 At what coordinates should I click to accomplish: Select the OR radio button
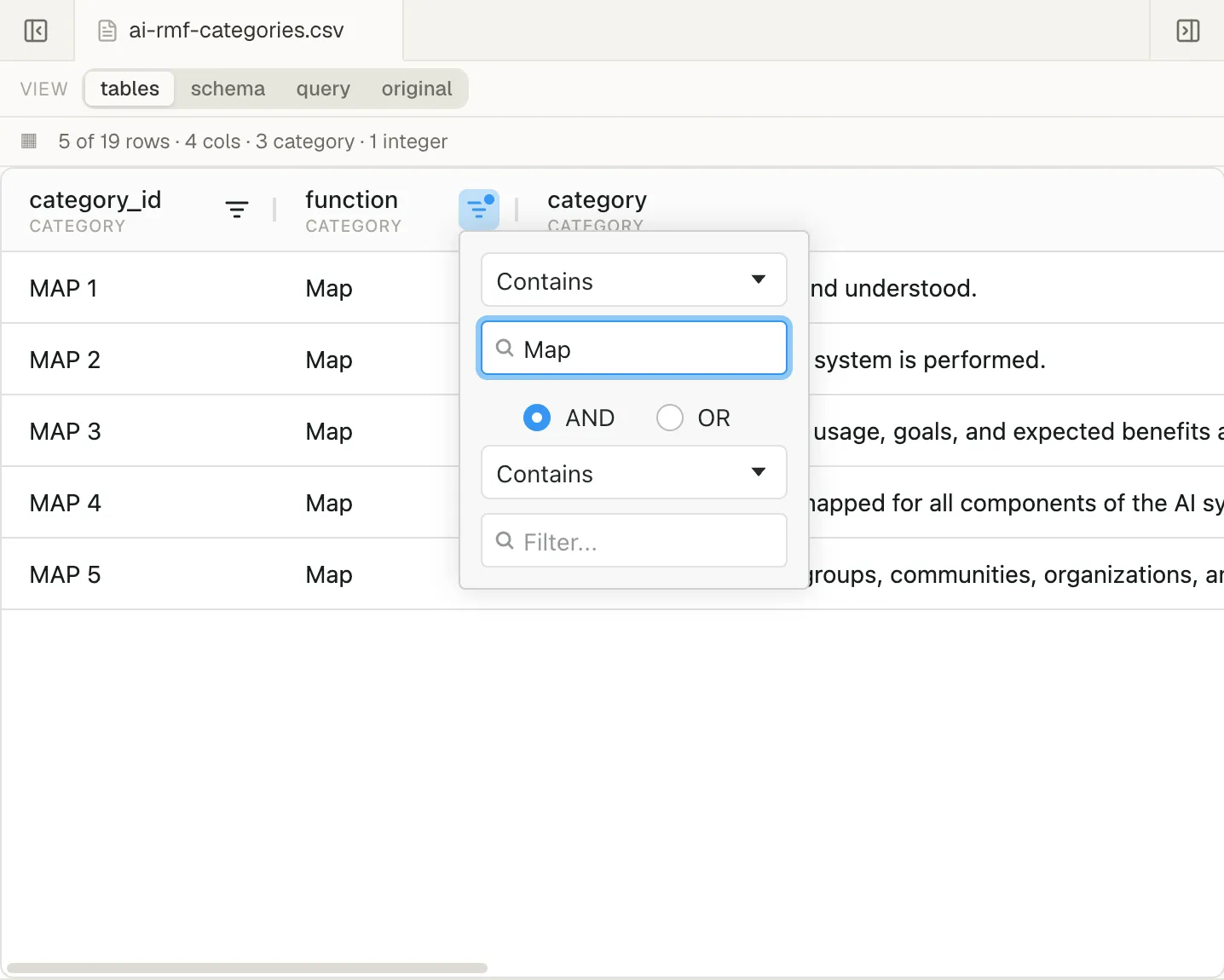pyautogui.click(x=670, y=418)
